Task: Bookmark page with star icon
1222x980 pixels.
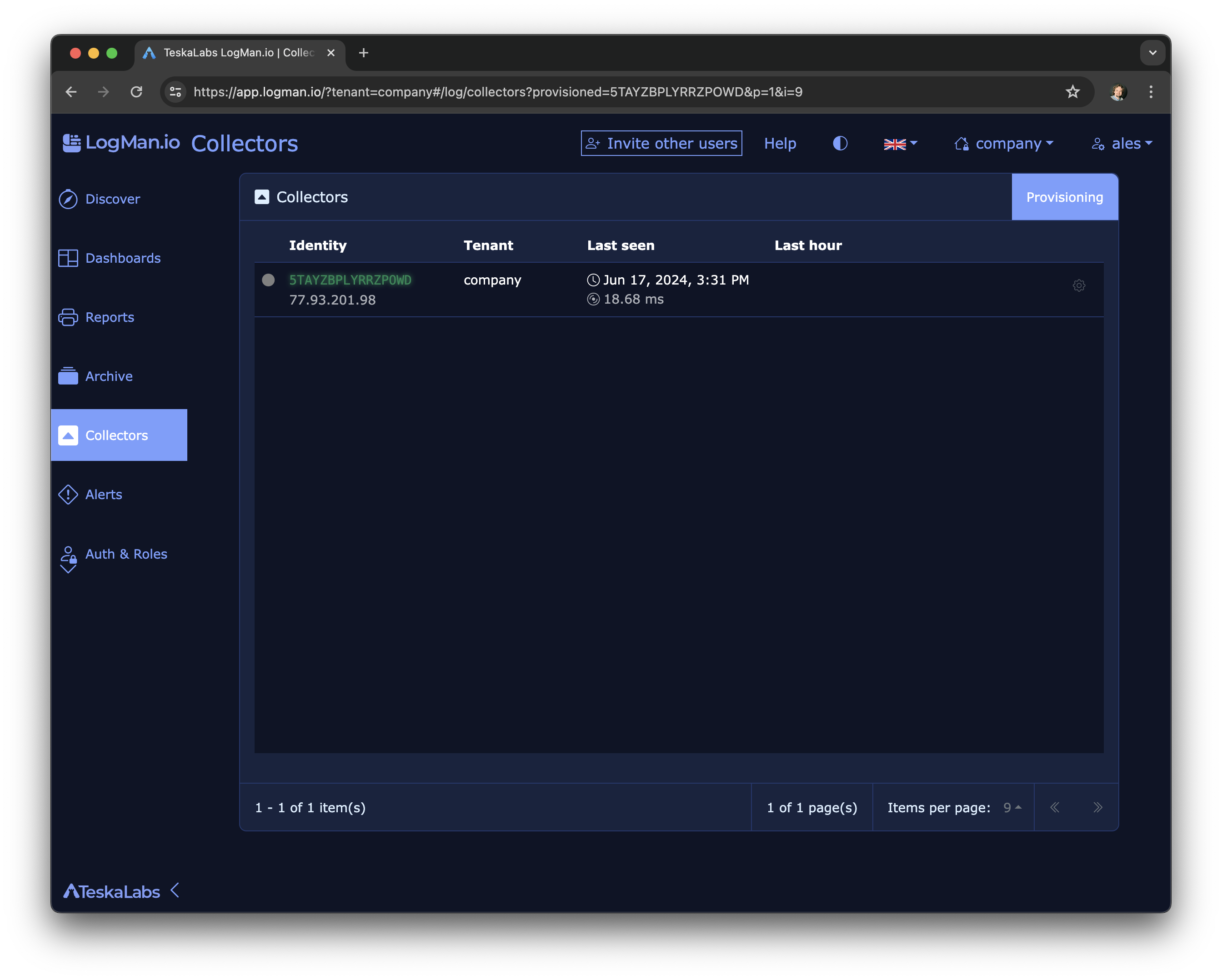Action: 1072,92
